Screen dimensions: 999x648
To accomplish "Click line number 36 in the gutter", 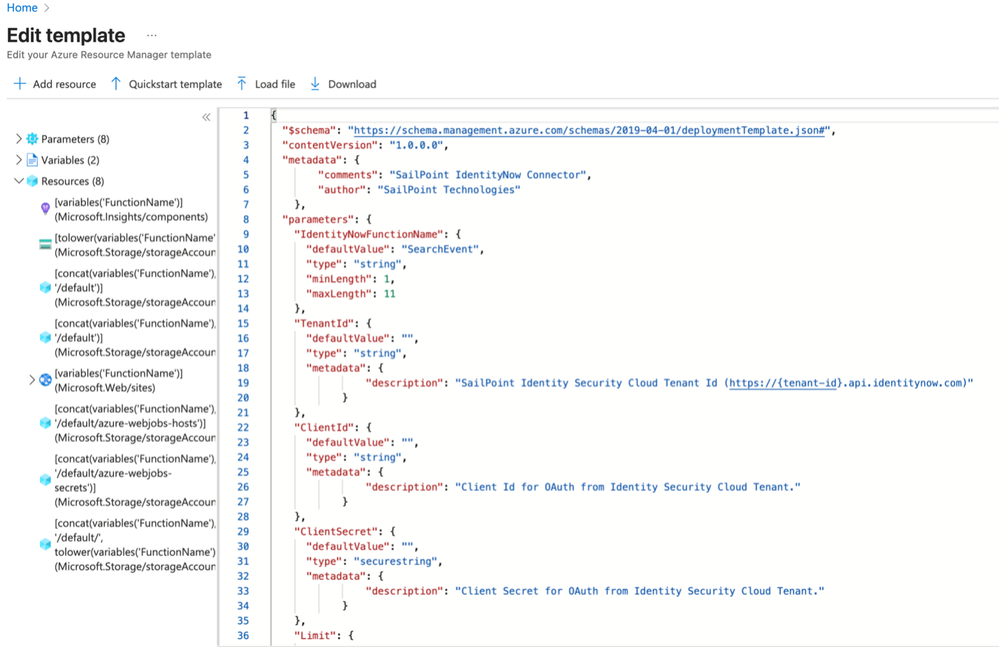I will click(x=243, y=635).
